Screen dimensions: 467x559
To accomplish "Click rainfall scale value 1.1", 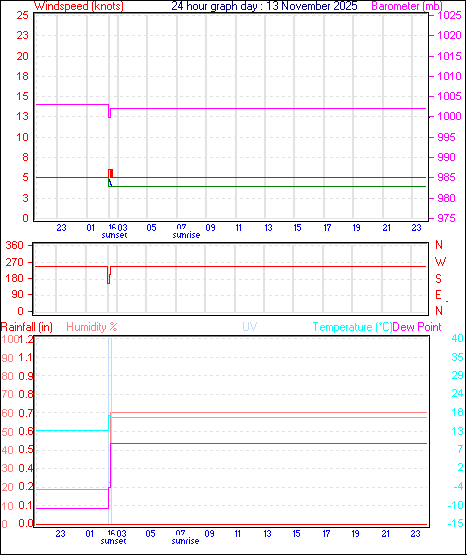I will click(26, 357).
